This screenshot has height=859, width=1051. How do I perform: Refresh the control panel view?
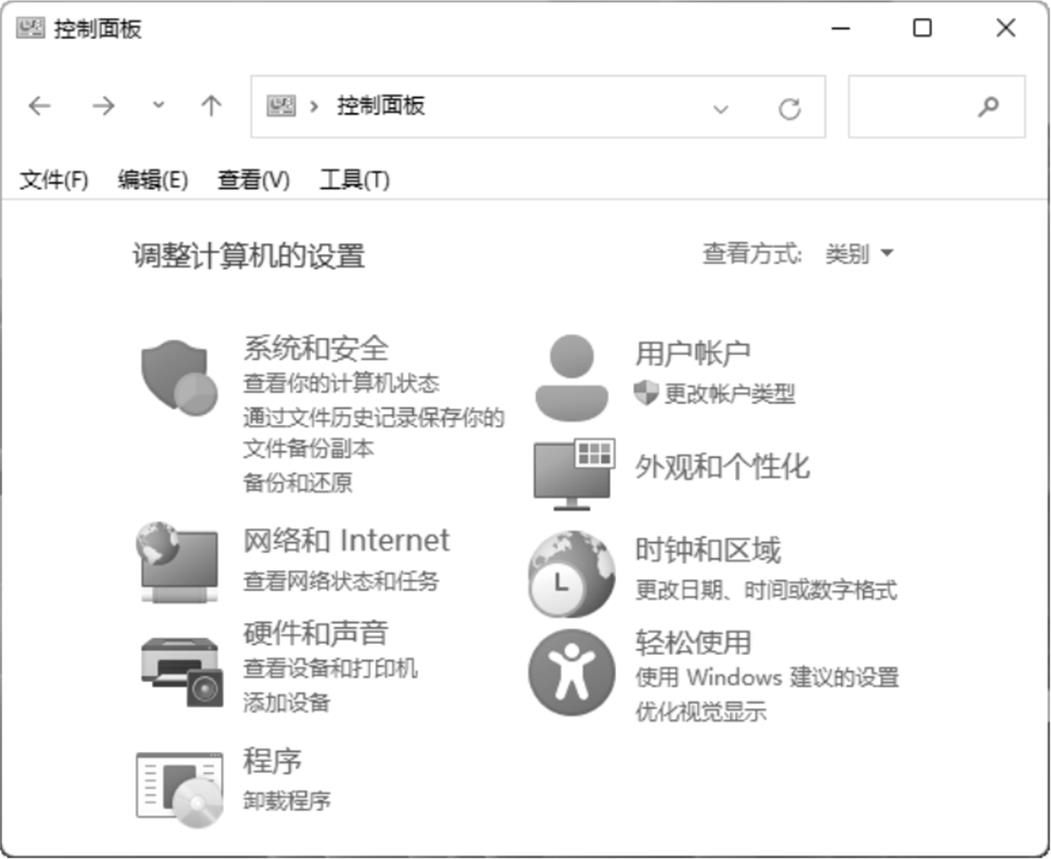point(790,109)
